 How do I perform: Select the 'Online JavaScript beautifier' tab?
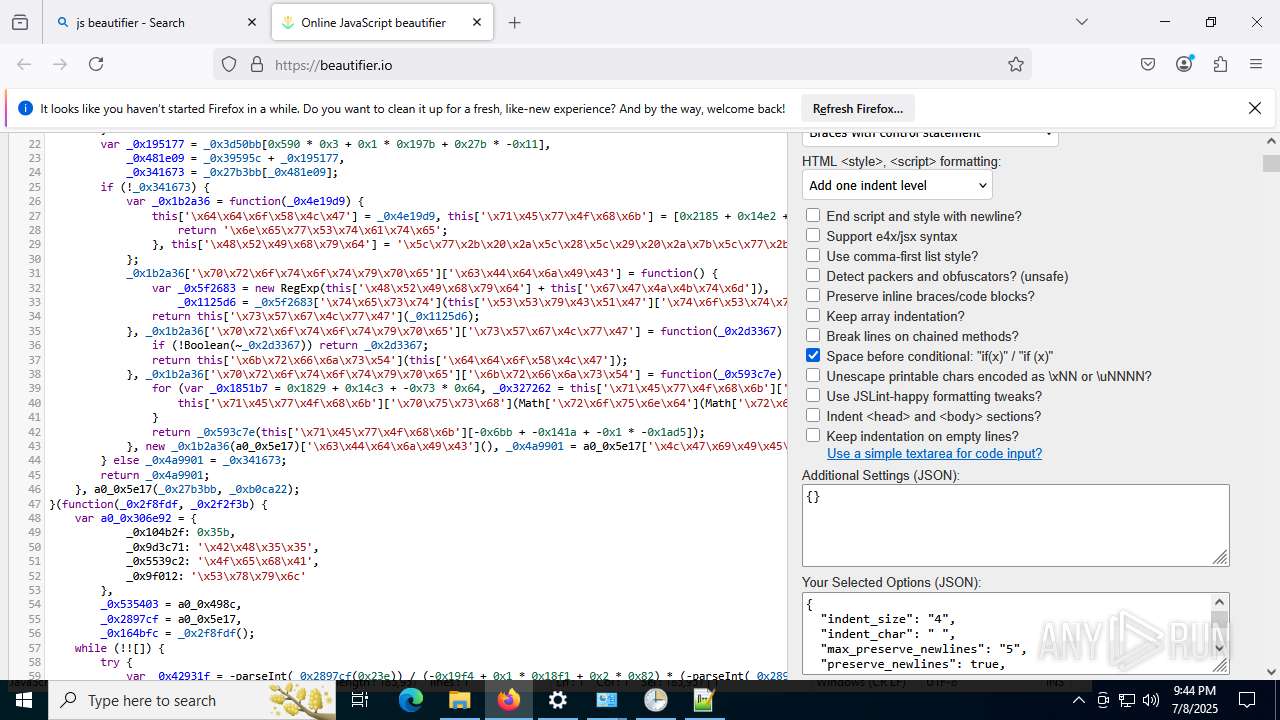[x=372, y=22]
